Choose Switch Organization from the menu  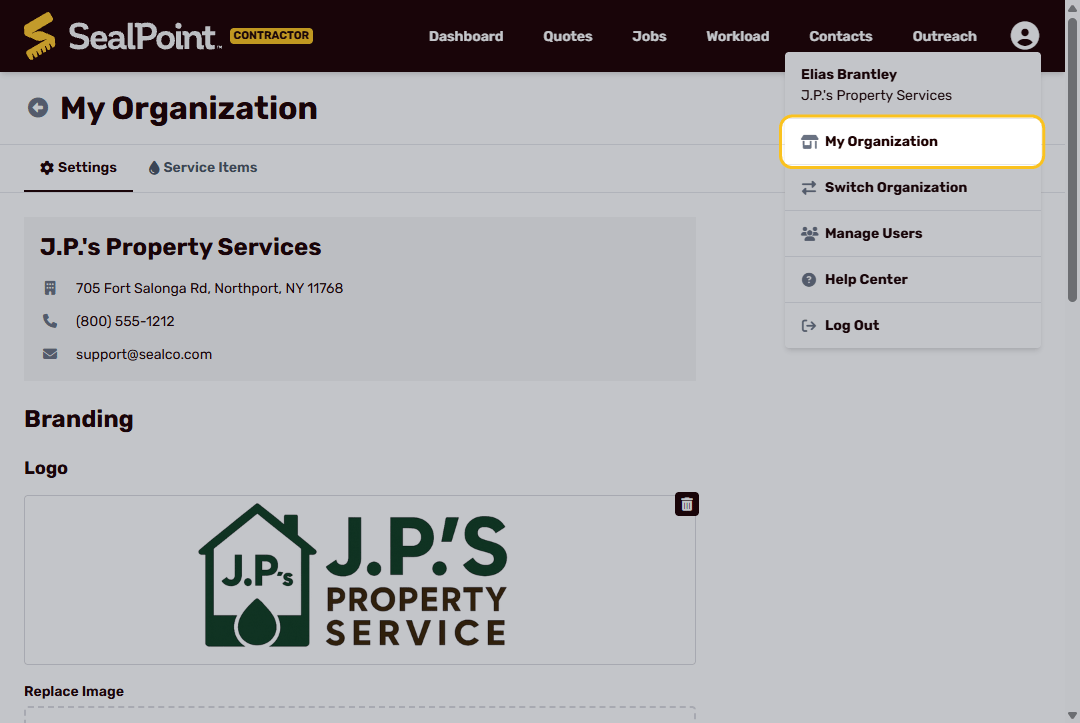tap(913, 187)
